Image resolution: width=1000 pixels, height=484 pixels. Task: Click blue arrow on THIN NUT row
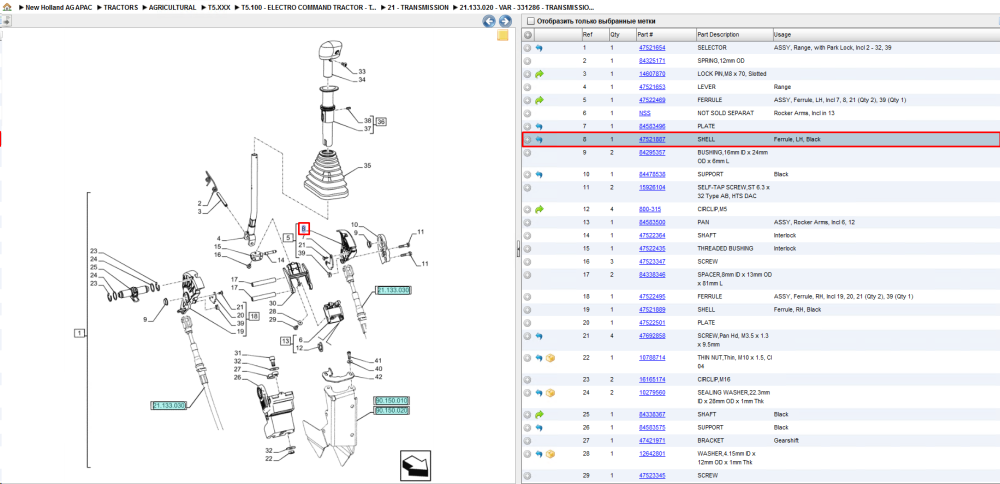coord(539,358)
